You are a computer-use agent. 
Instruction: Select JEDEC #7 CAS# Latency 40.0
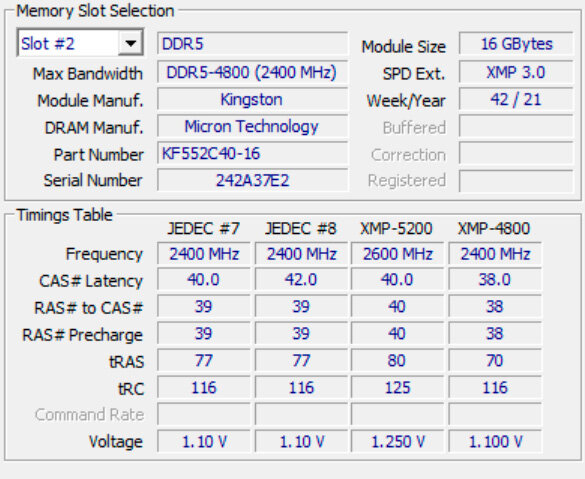tap(204, 279)
